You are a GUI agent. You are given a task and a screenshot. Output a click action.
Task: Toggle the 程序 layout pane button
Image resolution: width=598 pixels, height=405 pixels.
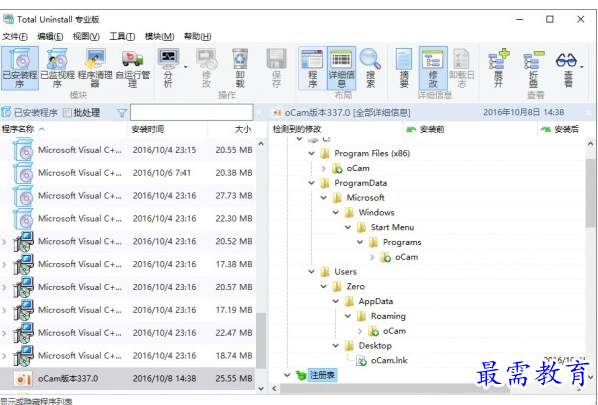312,68
